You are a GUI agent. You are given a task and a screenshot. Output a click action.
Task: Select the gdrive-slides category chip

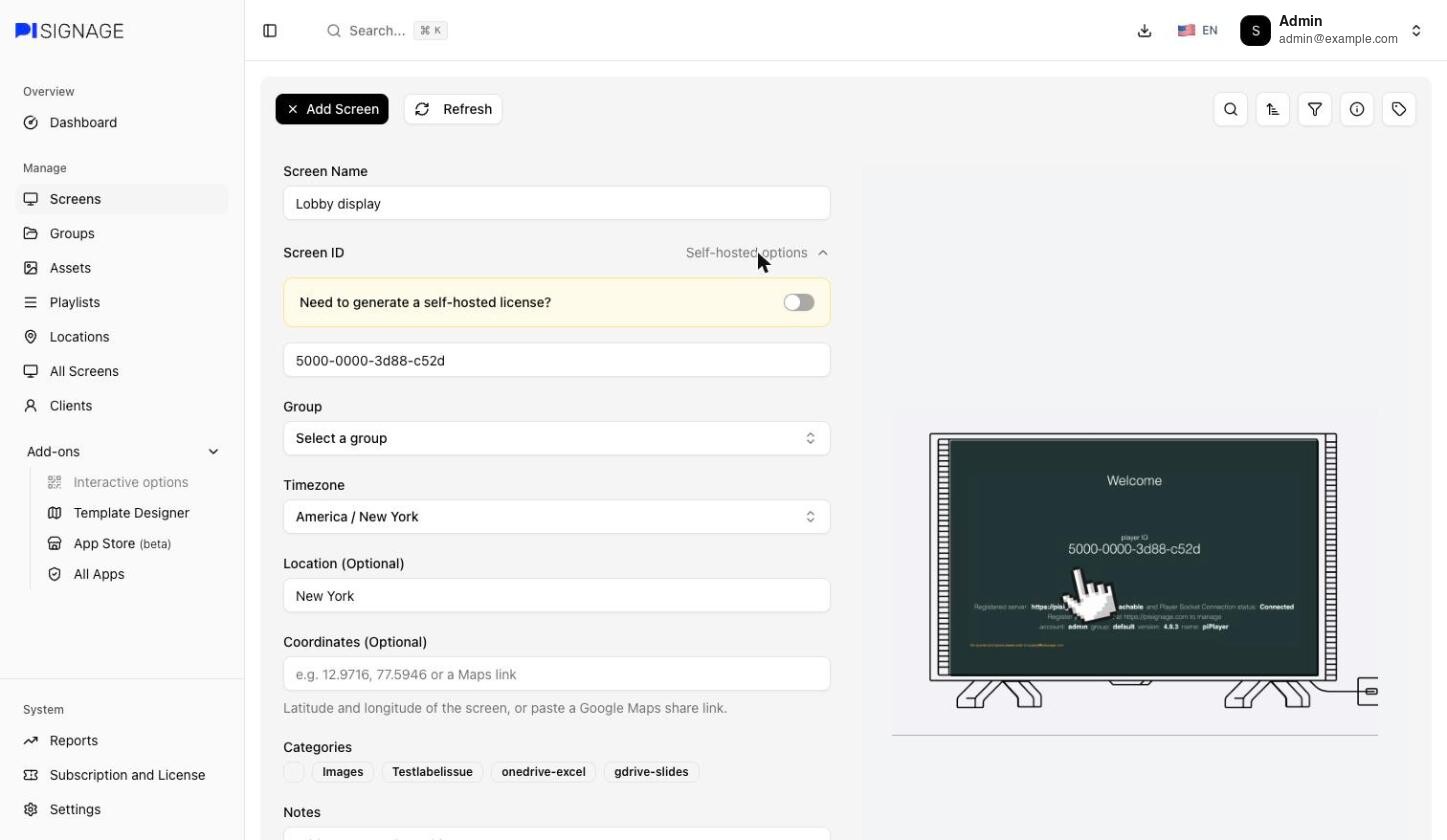[x=651, y=772]
